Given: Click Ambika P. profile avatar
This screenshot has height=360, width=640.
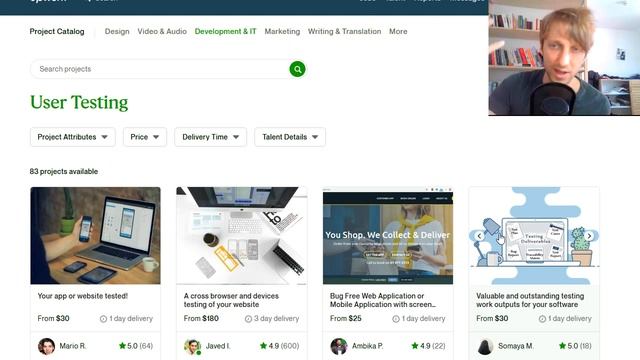Looking at the screenshot, I should (x=338, y=346).
